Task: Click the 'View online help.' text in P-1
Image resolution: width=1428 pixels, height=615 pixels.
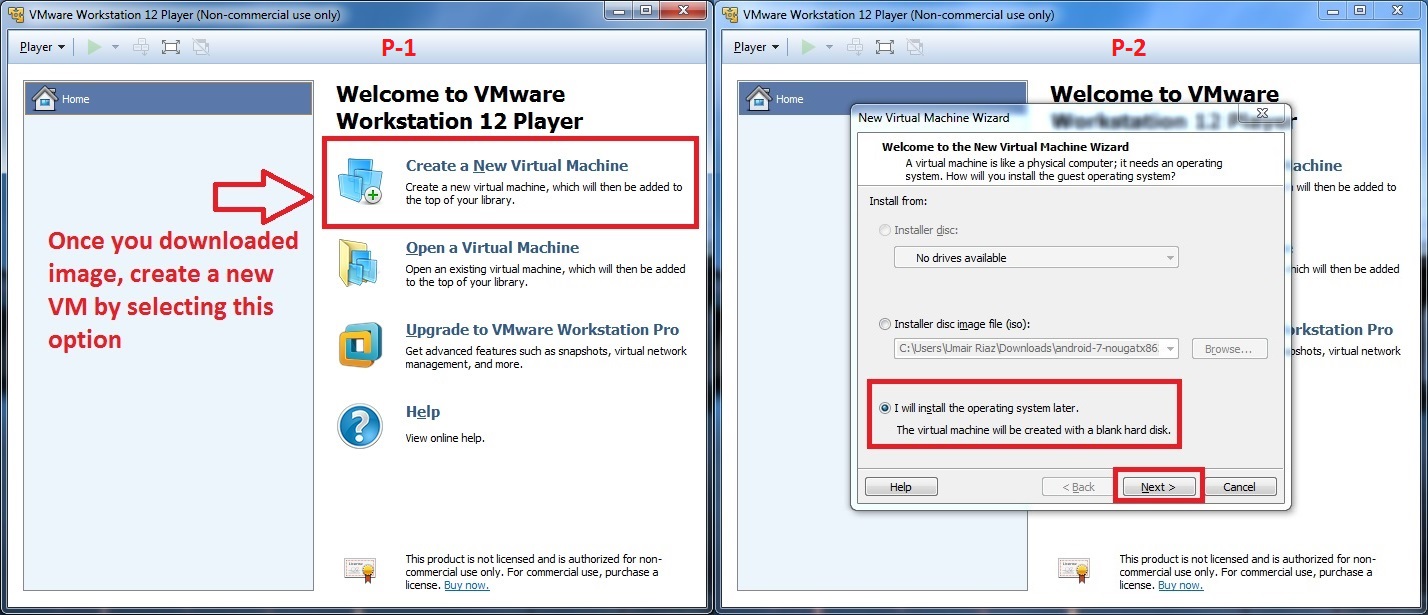Action: (x=445, y=438)
